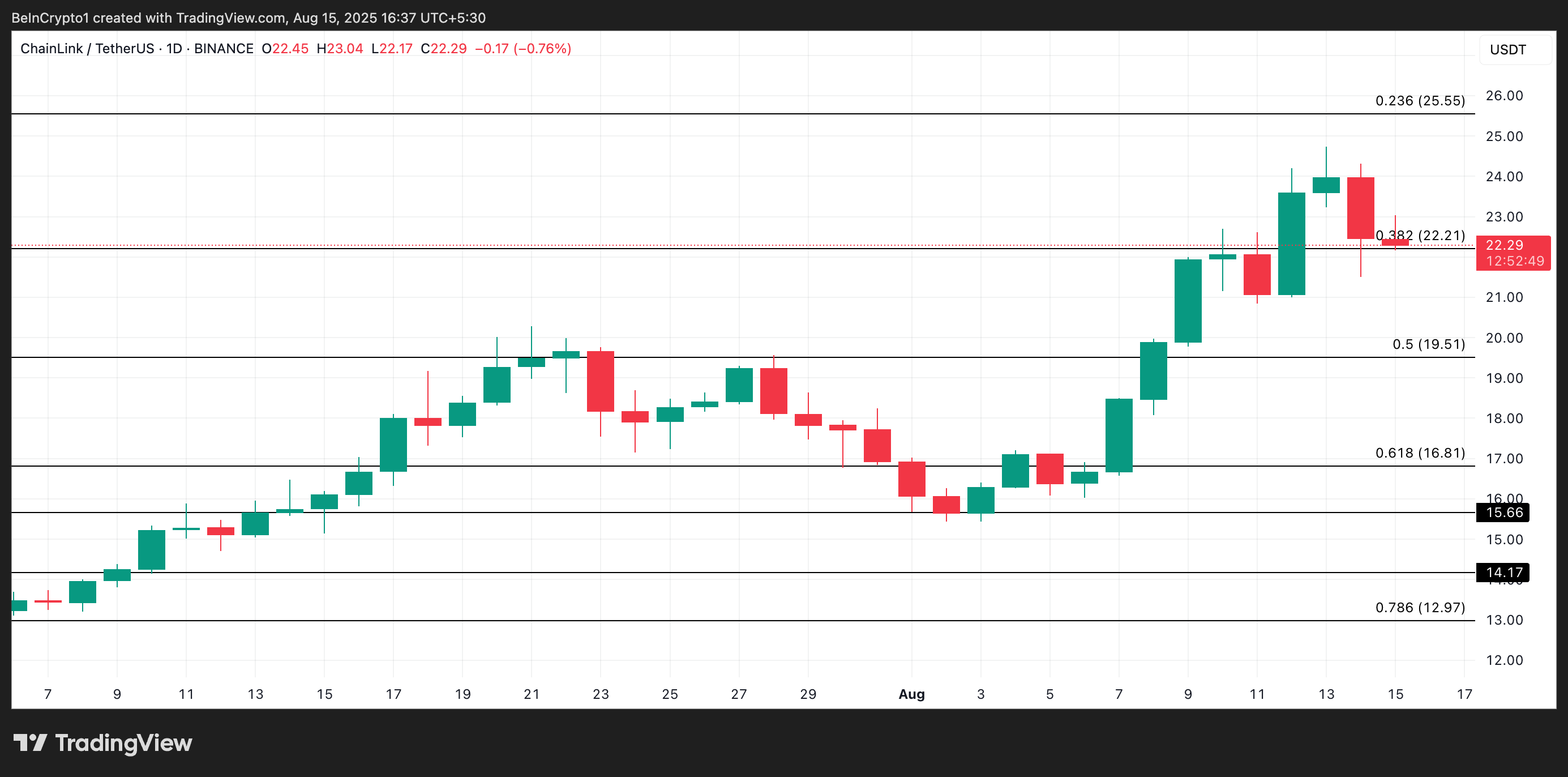
Task: Click the TradingView logo icon
Action: pyautogui.click(x=30, y=742)
